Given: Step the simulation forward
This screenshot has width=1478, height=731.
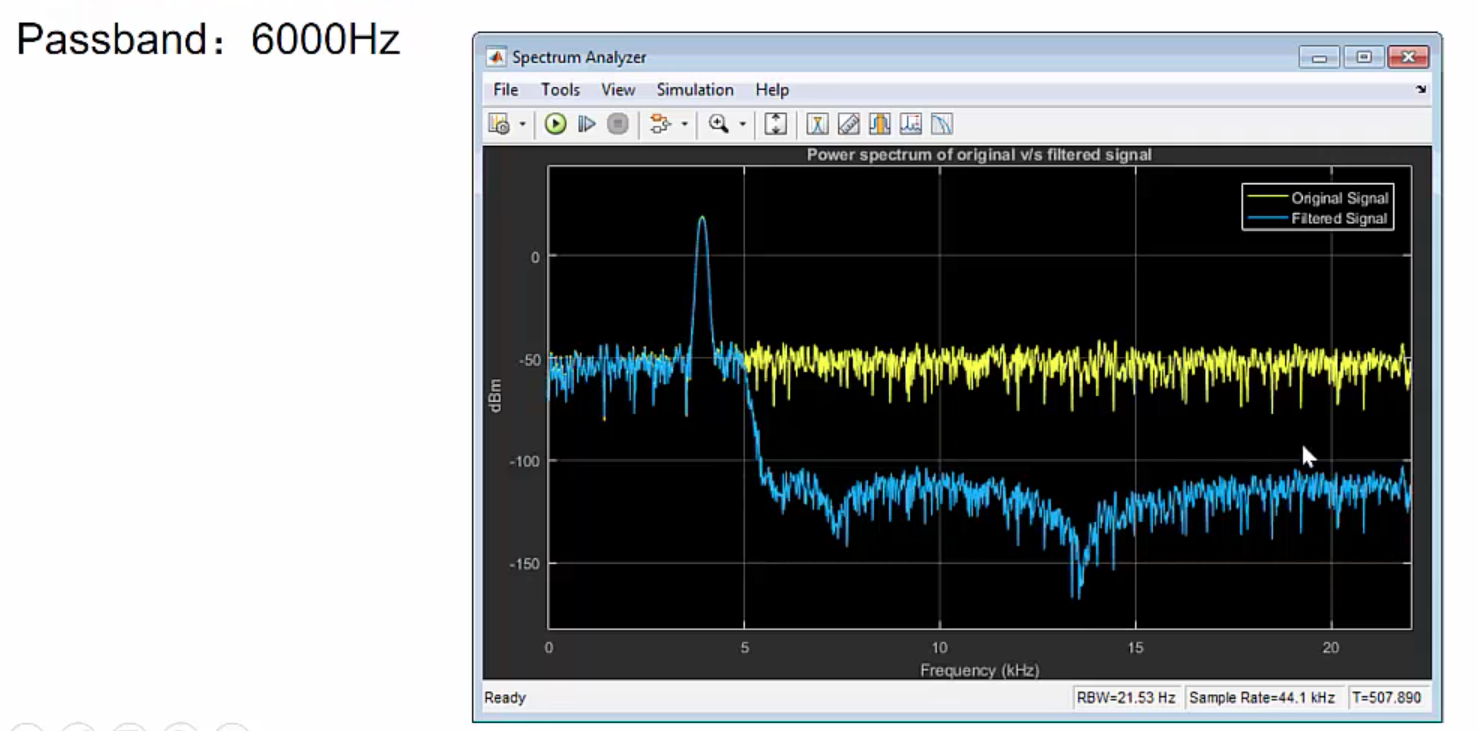Looking at the screenshot, I should pyautogui.click(x=587, y=124).
